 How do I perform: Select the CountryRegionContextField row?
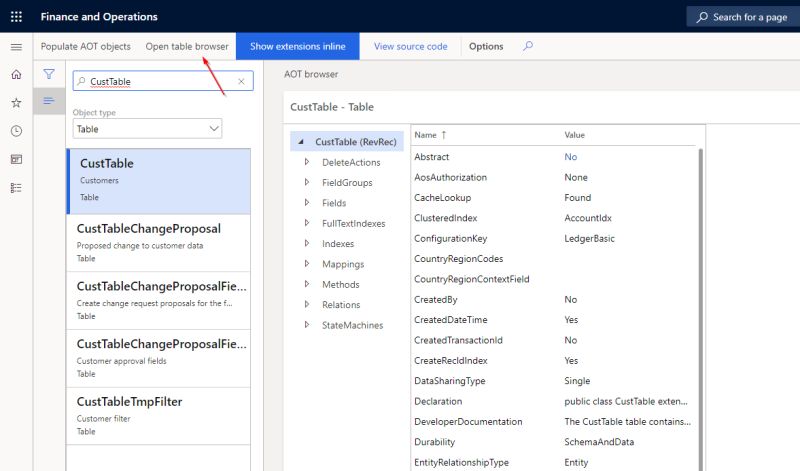554,279
